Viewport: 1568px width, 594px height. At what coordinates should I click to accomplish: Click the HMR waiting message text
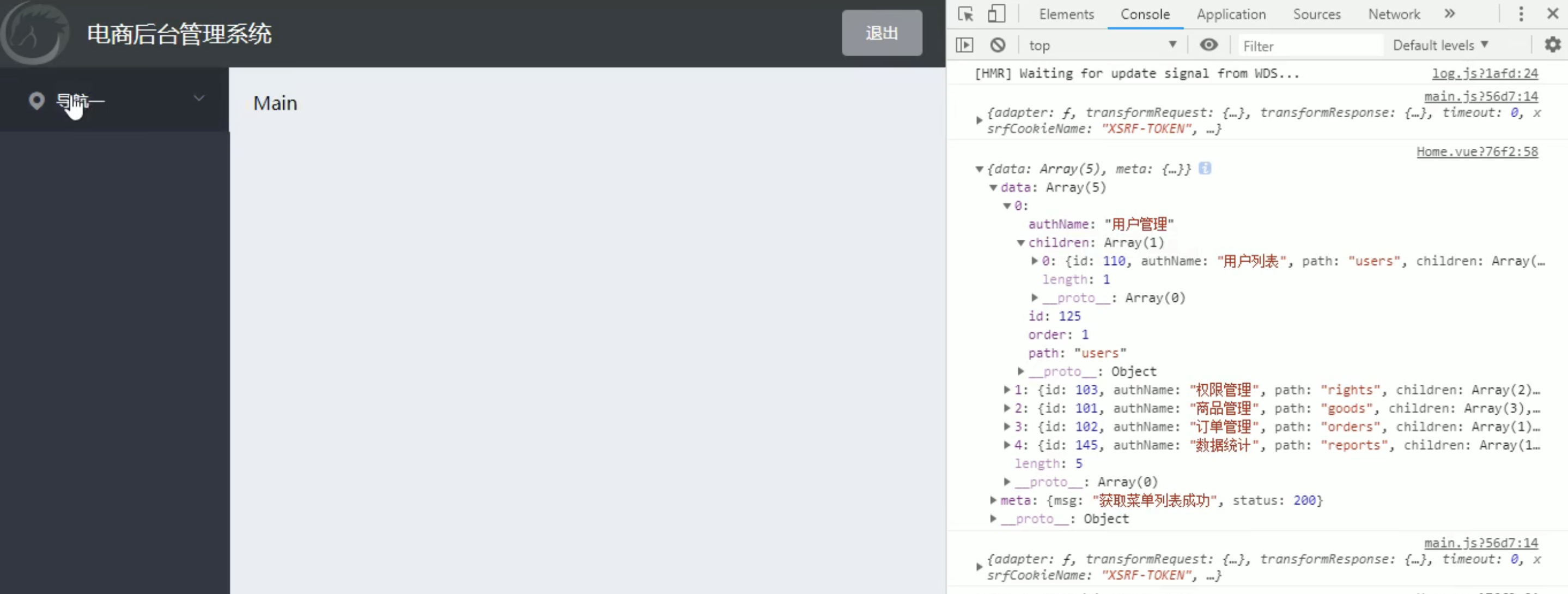point(1137,73)
